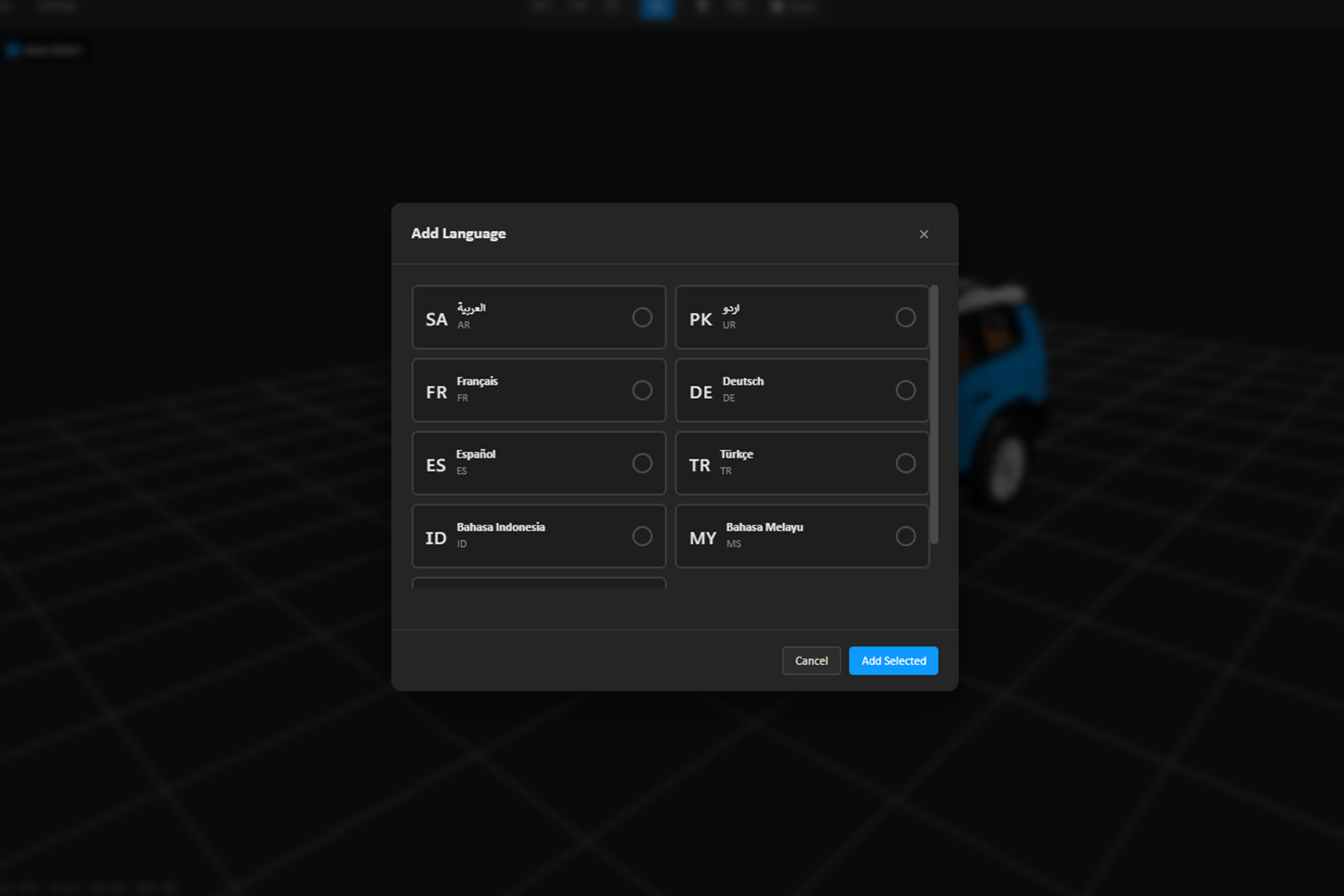Select the Bahasa Melayu radio button

point(905,536)
